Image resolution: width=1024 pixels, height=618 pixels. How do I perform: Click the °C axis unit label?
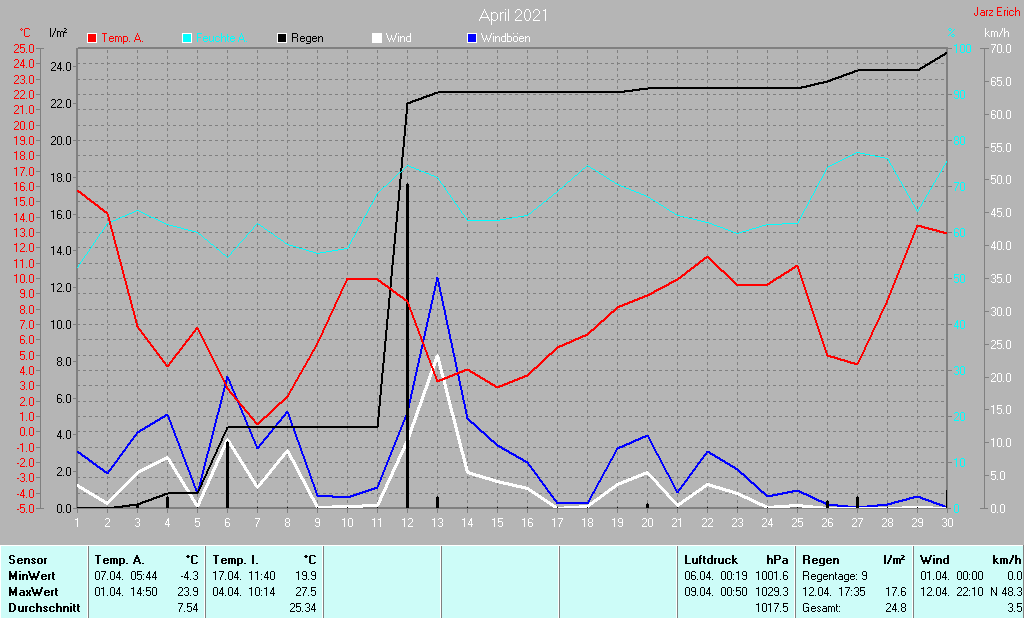pos(25,33)
